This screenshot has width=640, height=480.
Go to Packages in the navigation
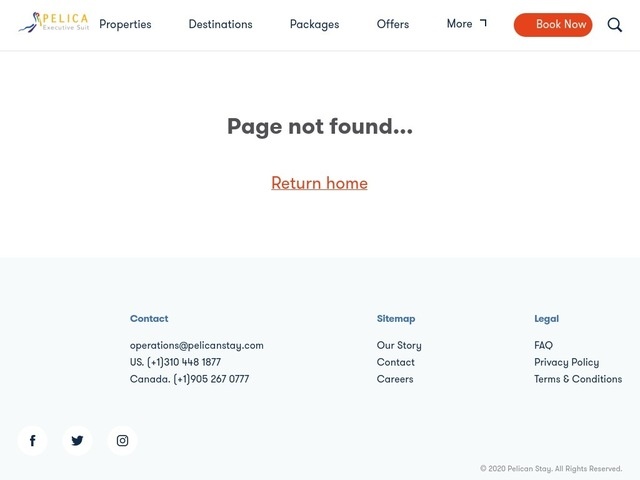[314, 24]
